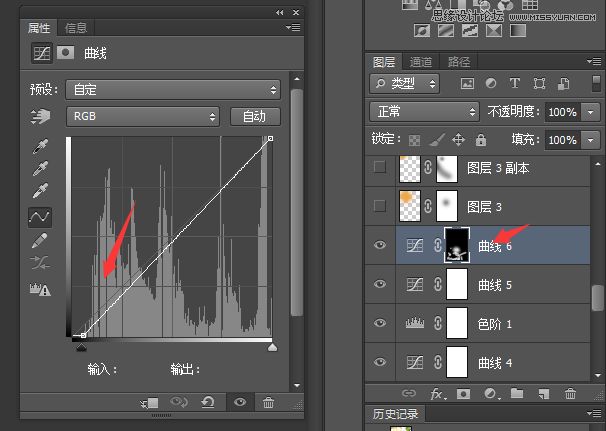Click the histogram clipping warning icon

coord(40,289)
